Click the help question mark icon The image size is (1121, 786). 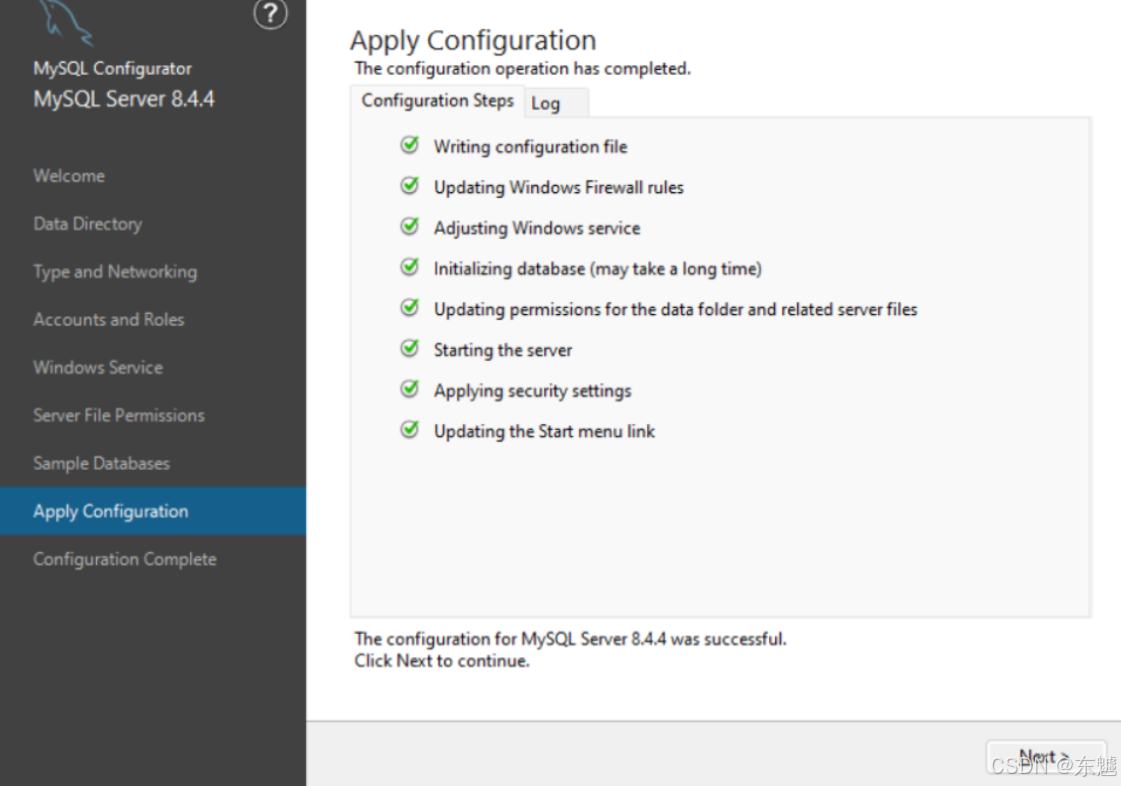coord(270,14)
